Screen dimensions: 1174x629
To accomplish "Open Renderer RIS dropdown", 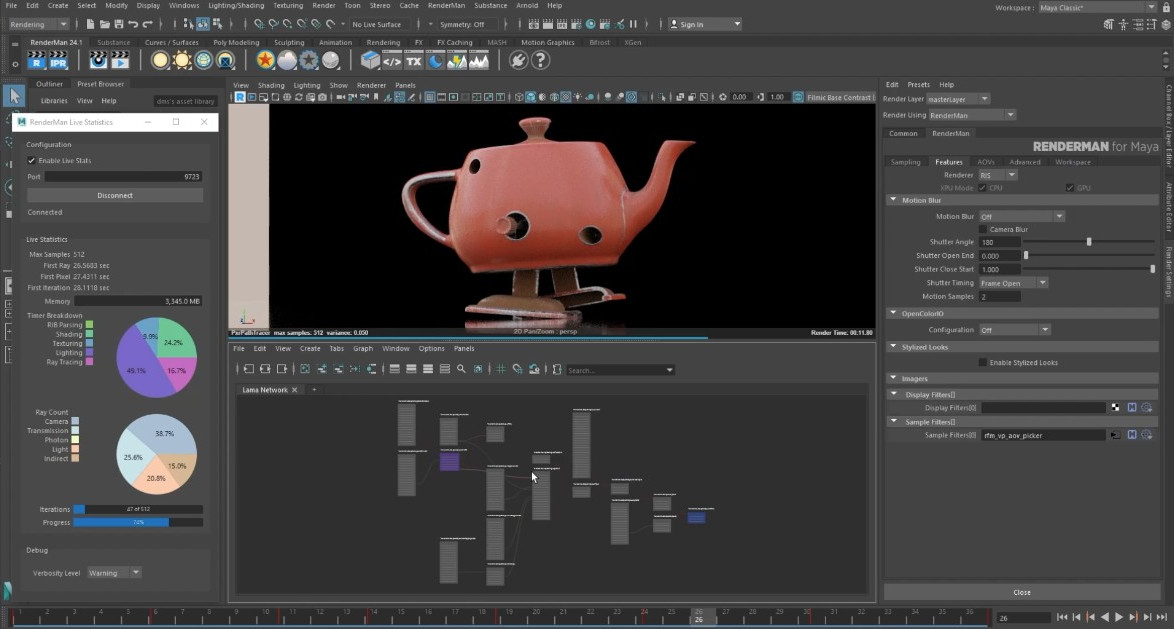I will click(x=997, y=175).
